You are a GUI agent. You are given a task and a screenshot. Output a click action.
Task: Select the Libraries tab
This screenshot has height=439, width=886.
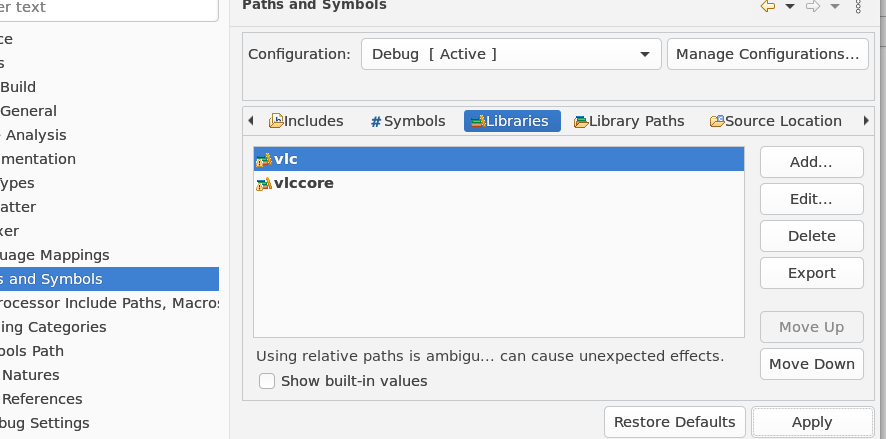pos(513,121)
